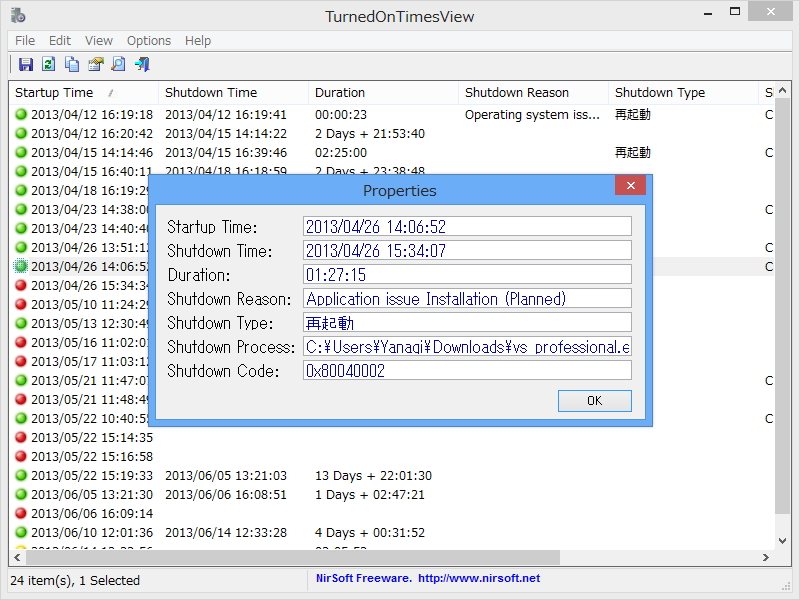Click 'Operating system iss...' shutdown reason cell
800x600 pixels.
click(532, 115)
